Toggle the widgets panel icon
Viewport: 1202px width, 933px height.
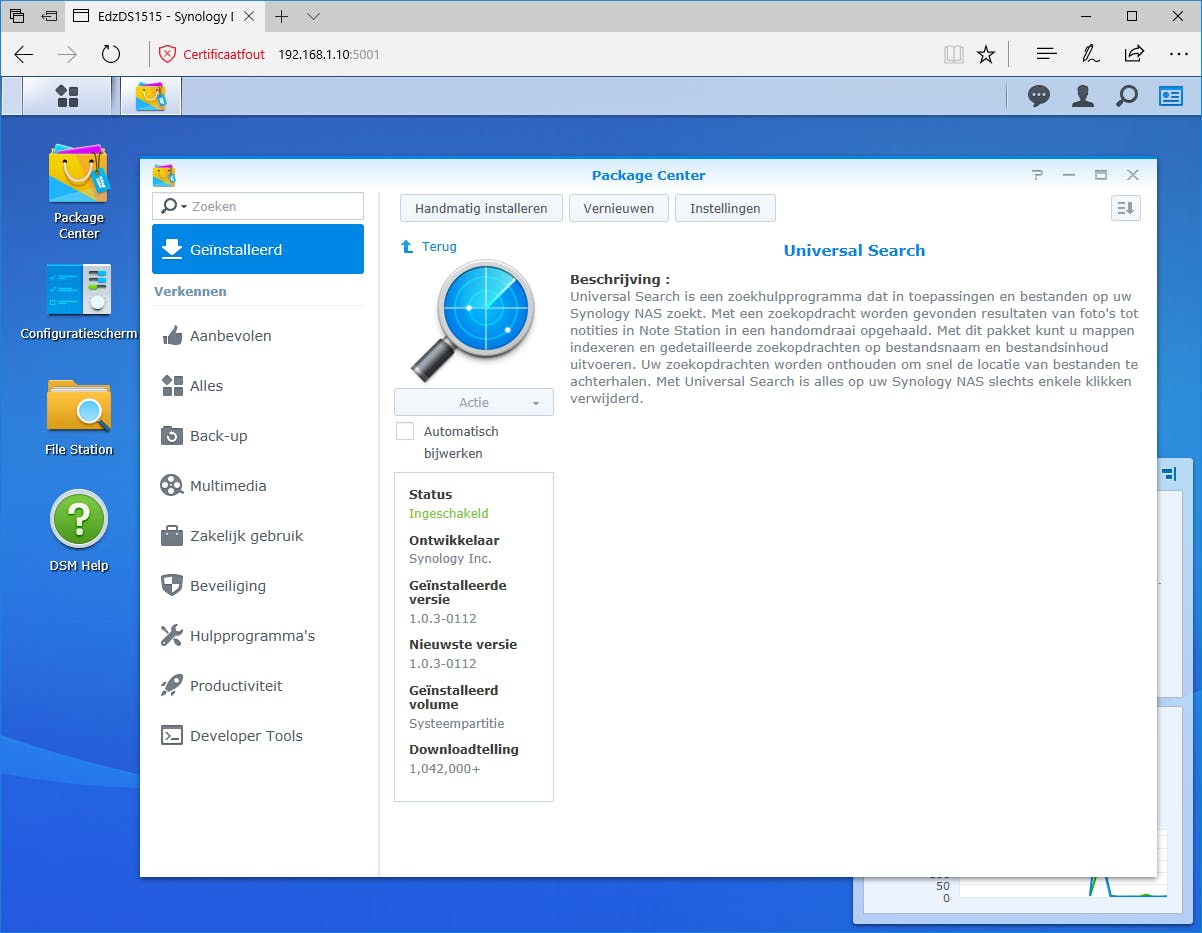tap(1171, 96)
